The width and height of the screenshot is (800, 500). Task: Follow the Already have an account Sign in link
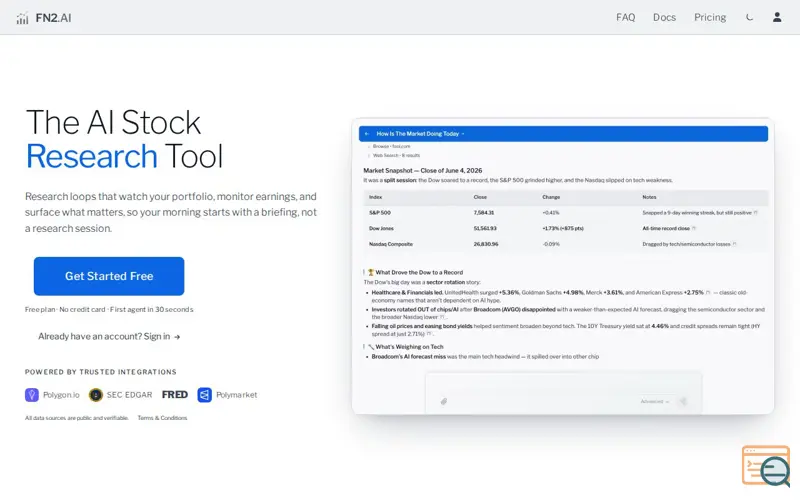[x=109, y=336]
